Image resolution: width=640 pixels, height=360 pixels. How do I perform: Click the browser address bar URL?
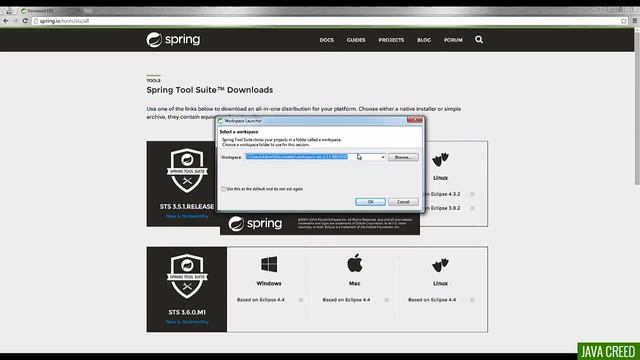[x=64, y=21]
